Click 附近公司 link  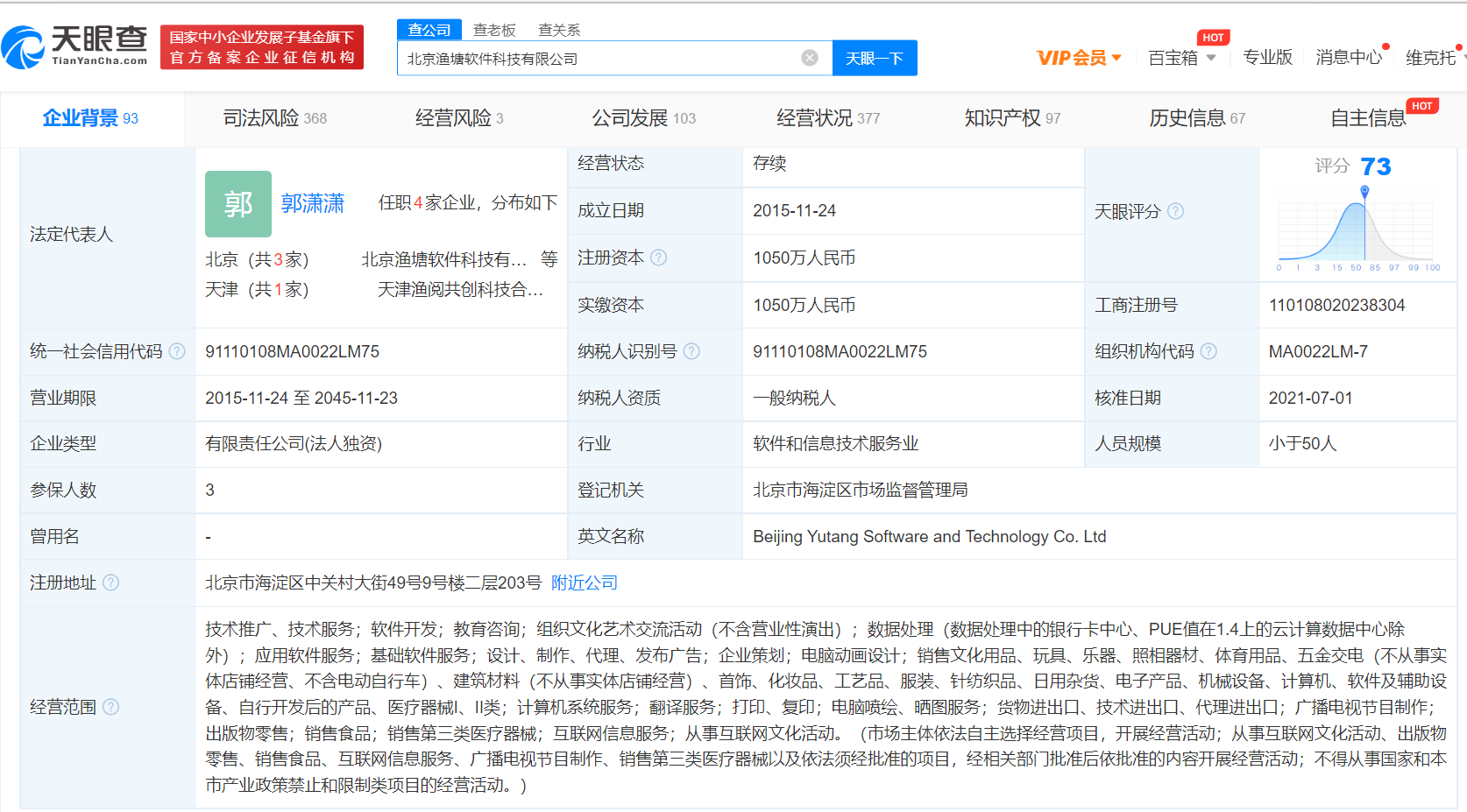[x=585, y=583]
